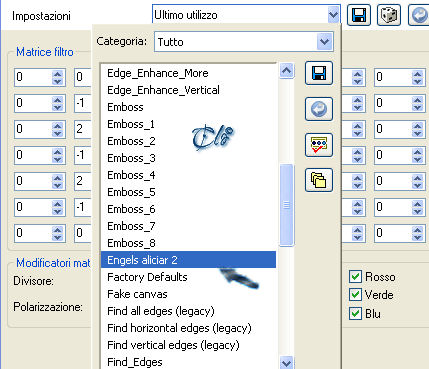This screenshot has width=429, height=369.
Task: Click the scroll down arrow of the preset list
Action: [287, 362]
